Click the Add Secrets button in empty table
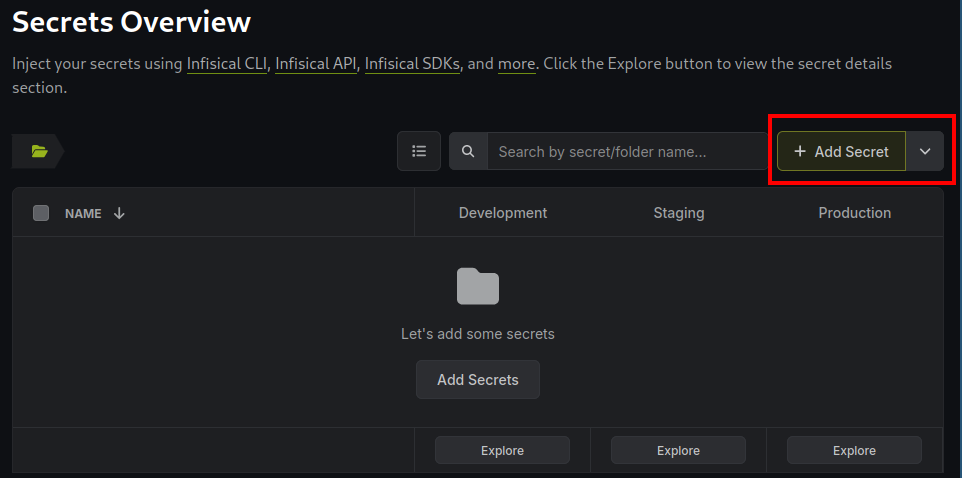 (478, 380)
